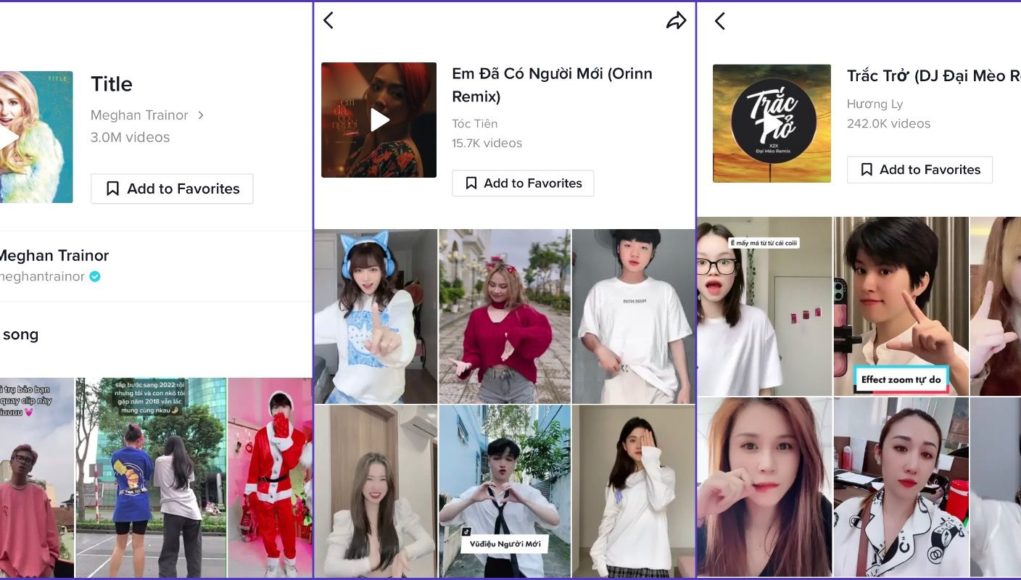
Task: Add Title song to Favorites
Action: (x=172, y=189)
